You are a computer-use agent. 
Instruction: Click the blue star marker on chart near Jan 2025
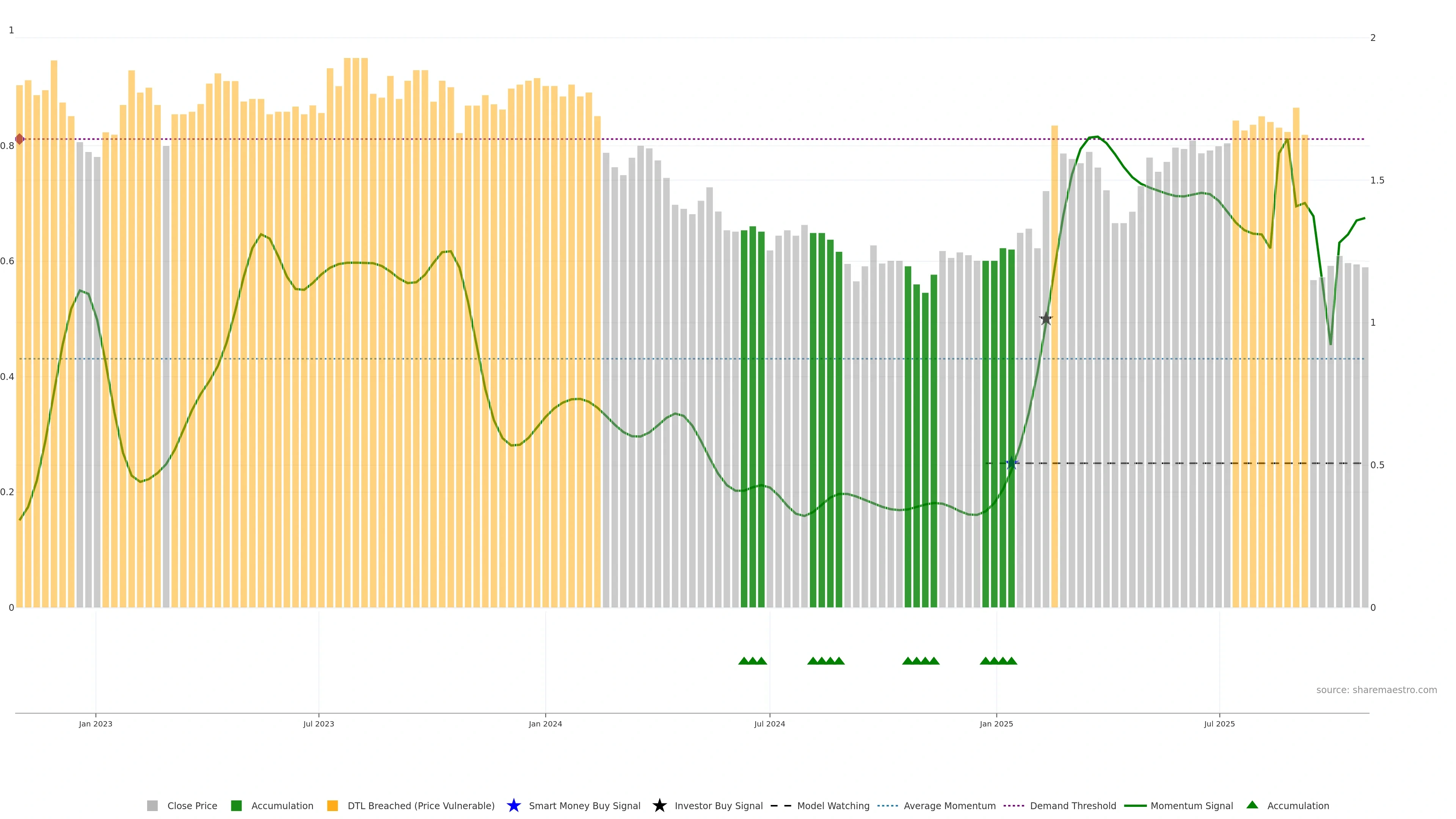pos(1012,463)
